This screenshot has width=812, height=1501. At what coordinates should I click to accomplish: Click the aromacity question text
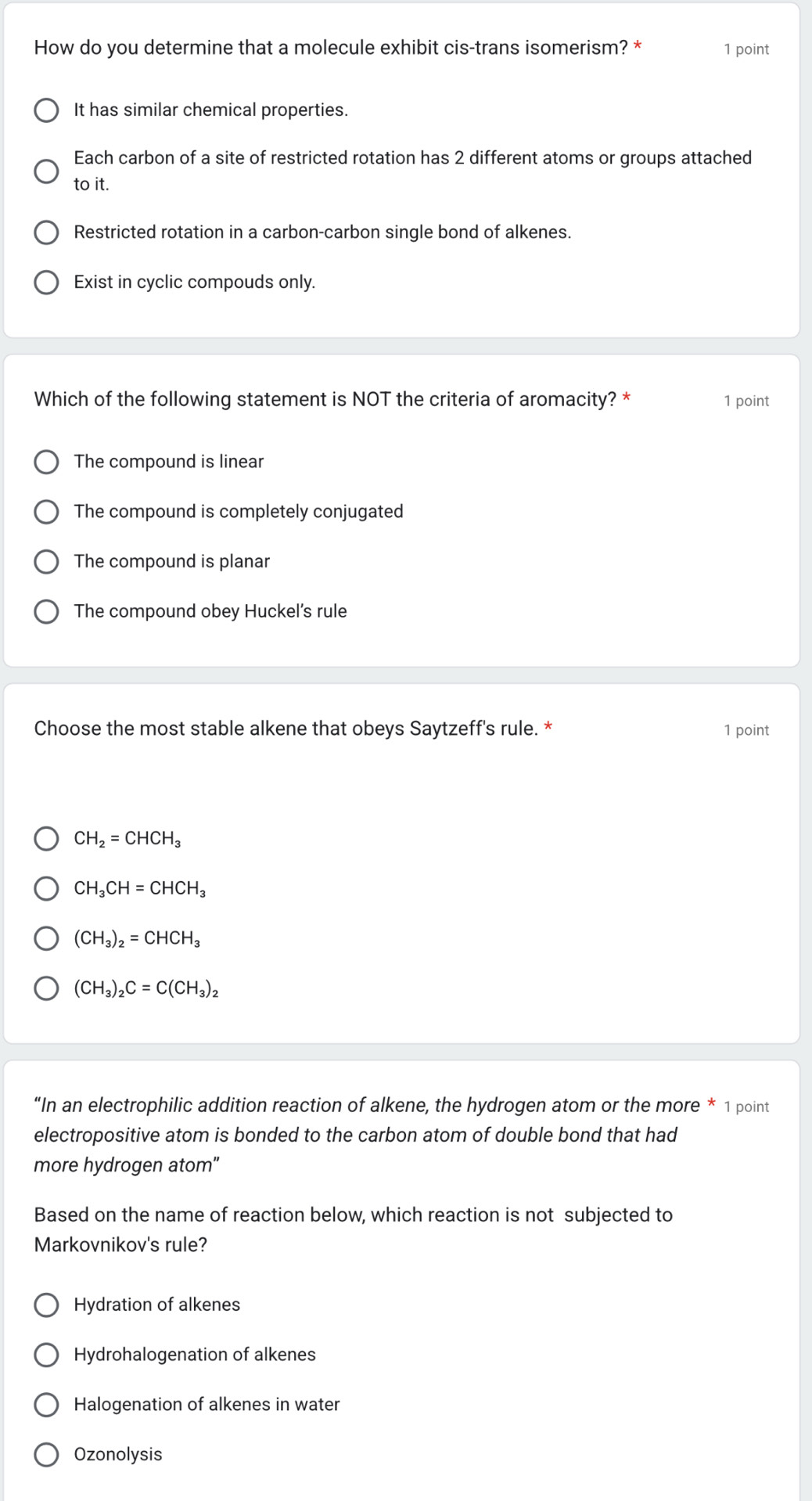[329, 398]
